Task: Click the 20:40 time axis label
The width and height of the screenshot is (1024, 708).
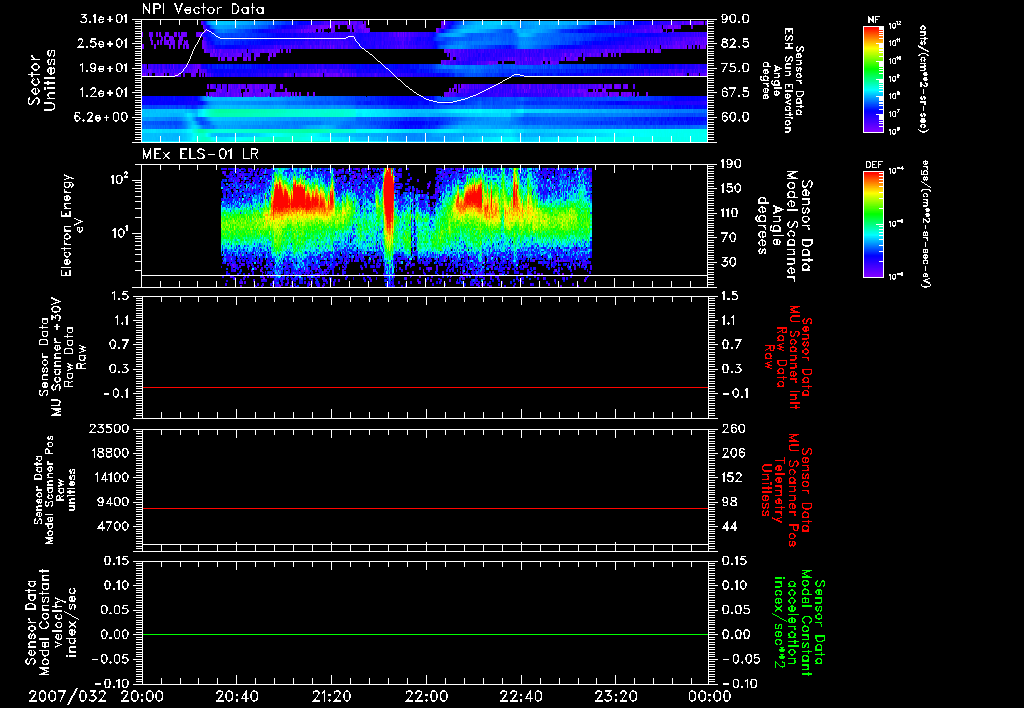Action: pos(236,695)
